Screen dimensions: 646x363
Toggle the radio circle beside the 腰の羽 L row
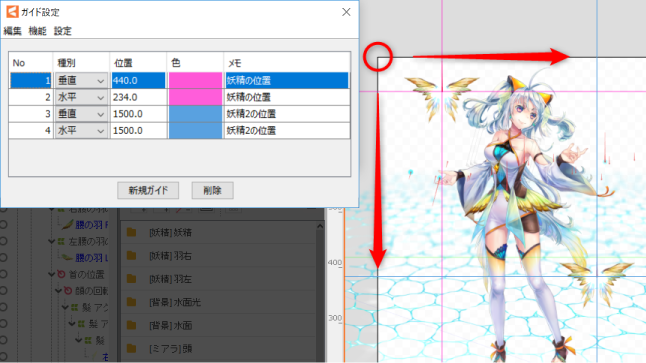coord(4,258)
